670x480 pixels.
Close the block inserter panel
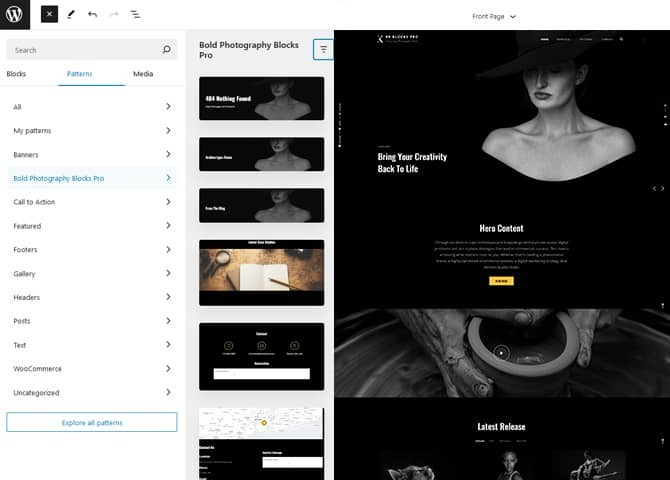[x=50, y=16]
